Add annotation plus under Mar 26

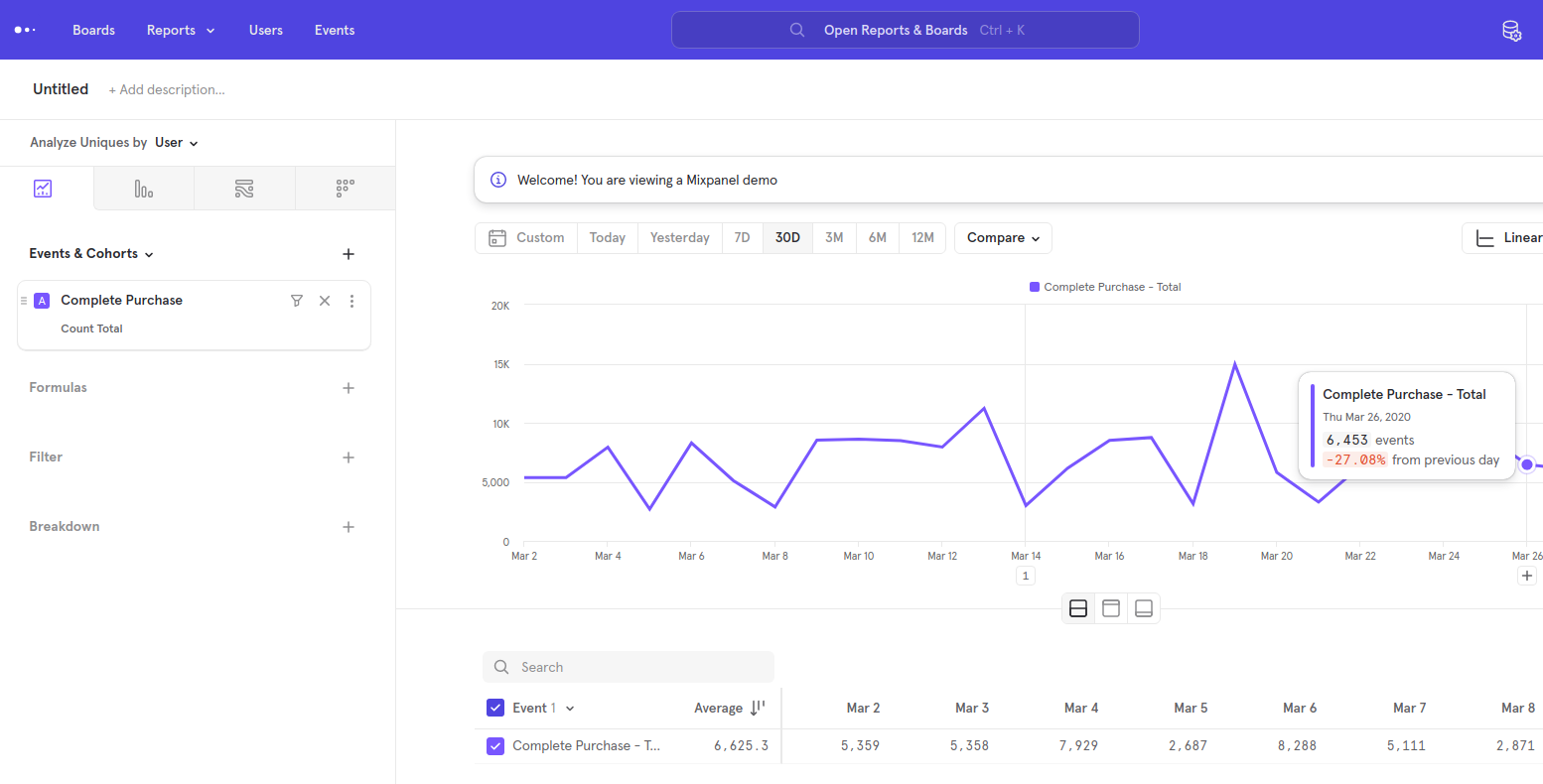pyautogui.click(x=1527, y=576)
